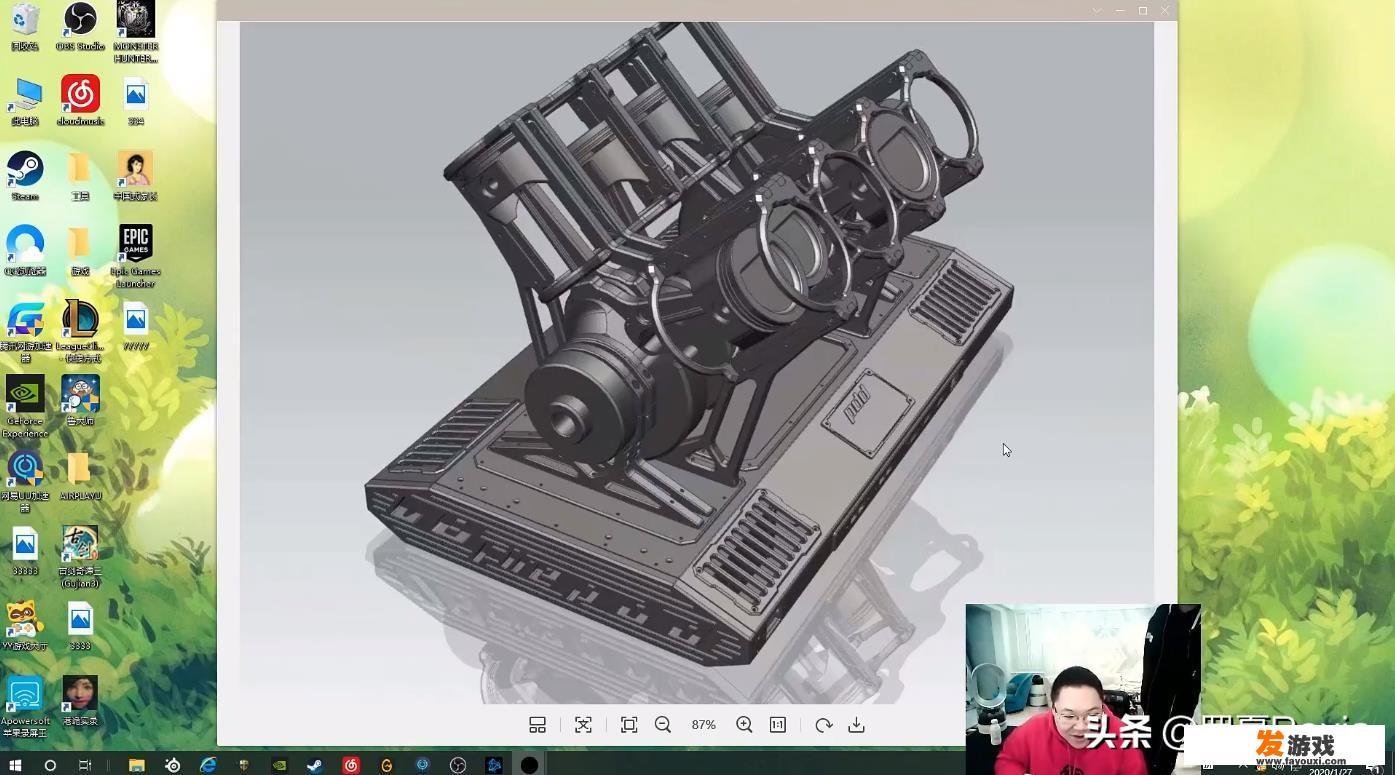Switch to OBS Studio on taskbar
Viewport: 1395px width, 775px height.
458,765
